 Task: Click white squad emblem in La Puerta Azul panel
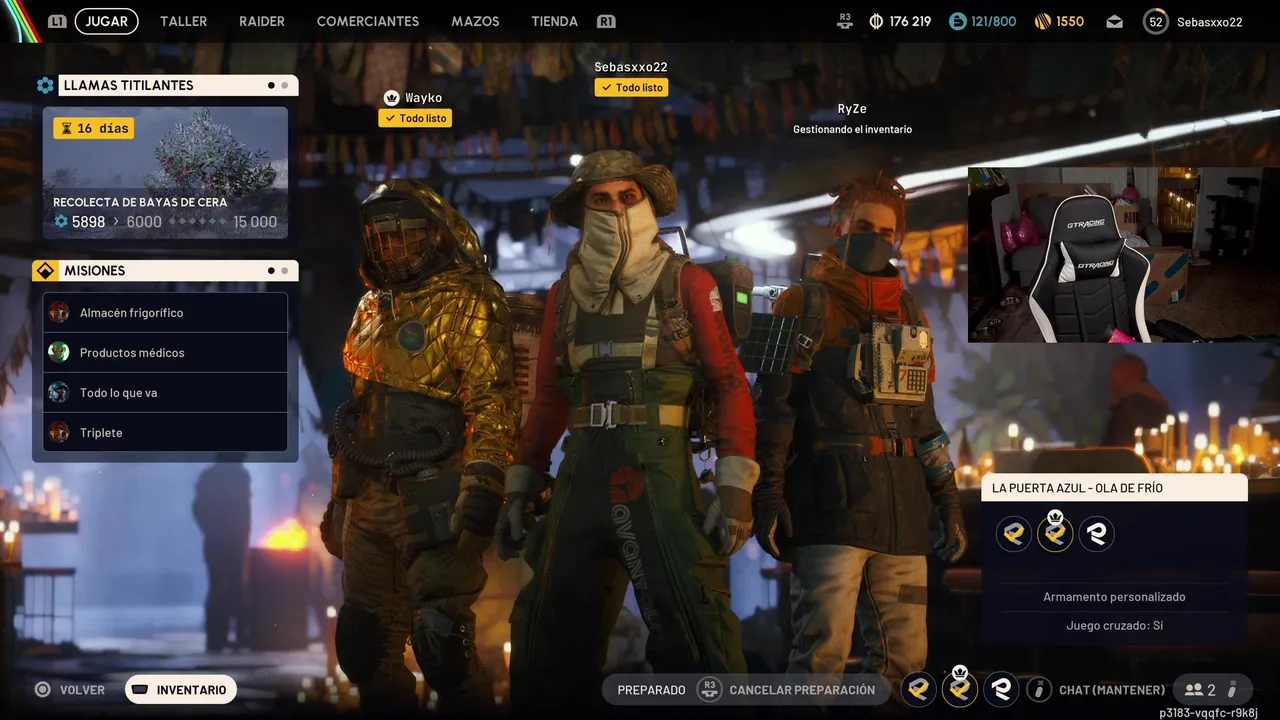(x=1096, y=533)
